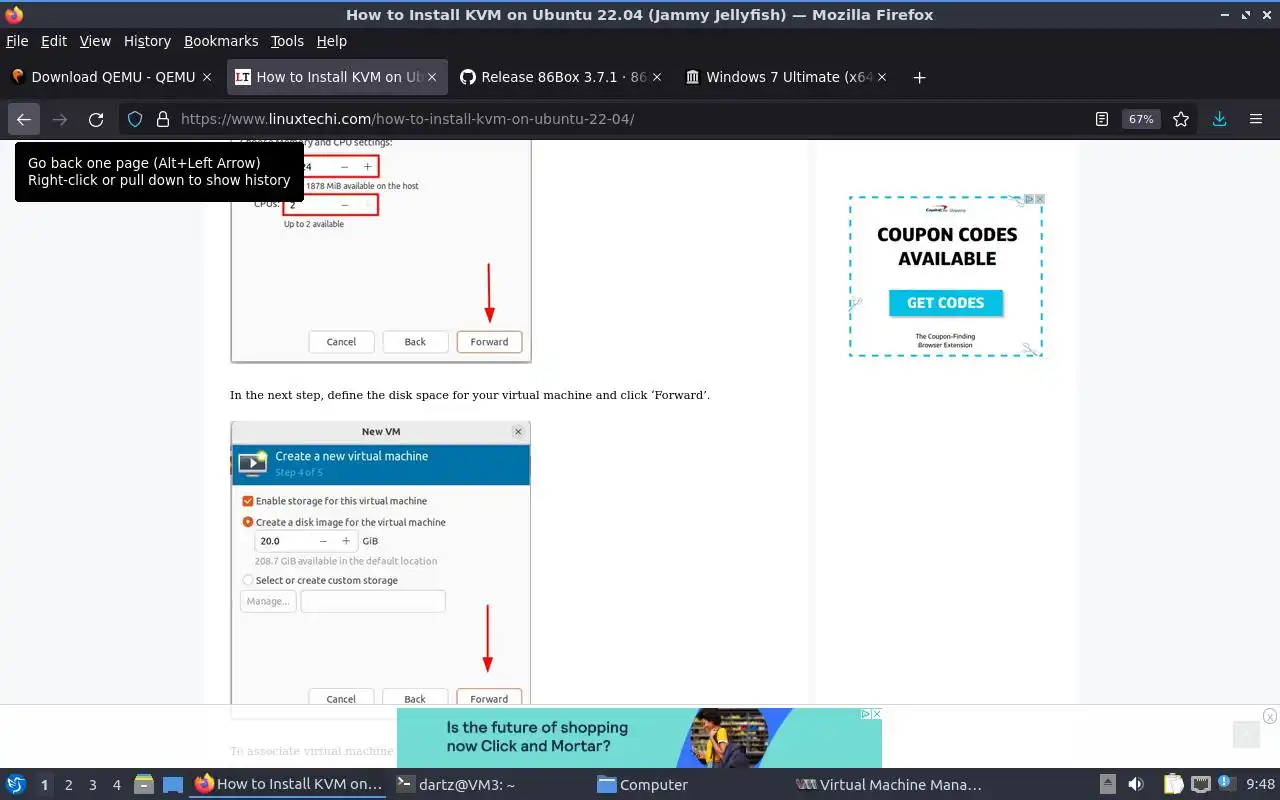This screenshot has width=1280, height=800.
Task: Open the View menu
Action: (x=95, y=41)
